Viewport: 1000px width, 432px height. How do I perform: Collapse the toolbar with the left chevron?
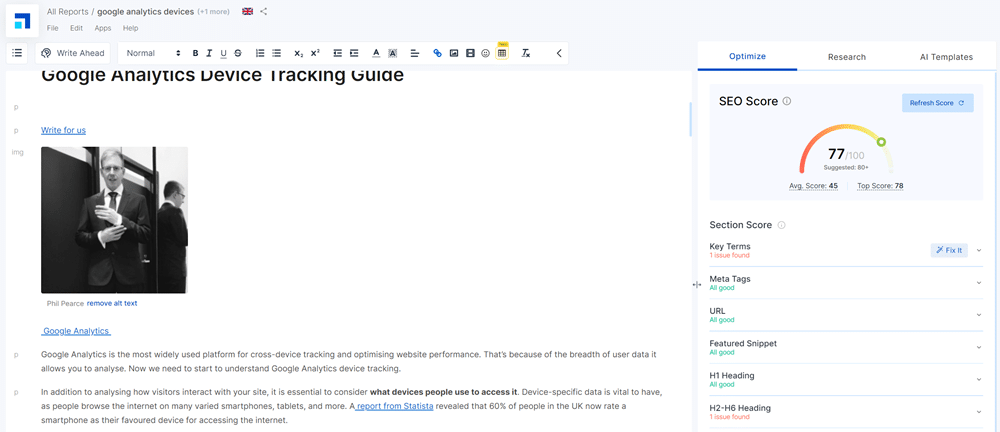559,53
